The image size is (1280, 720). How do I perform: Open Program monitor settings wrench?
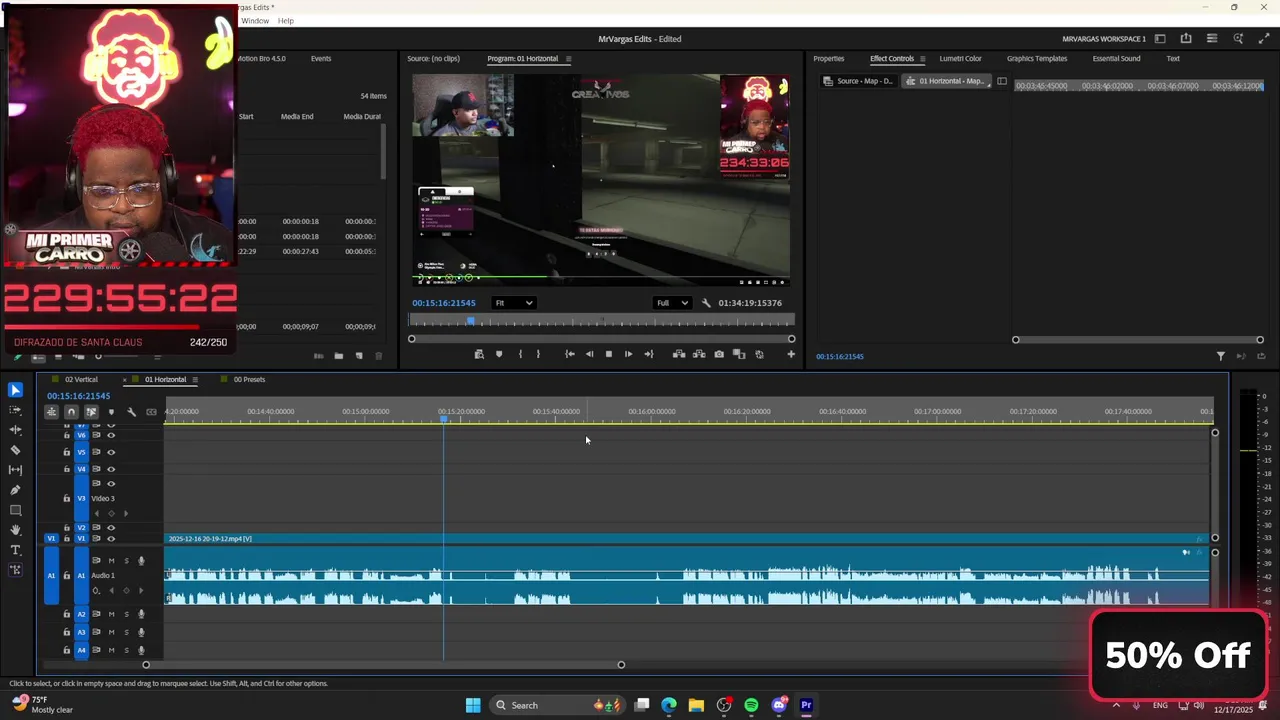[x=706, y=303]
